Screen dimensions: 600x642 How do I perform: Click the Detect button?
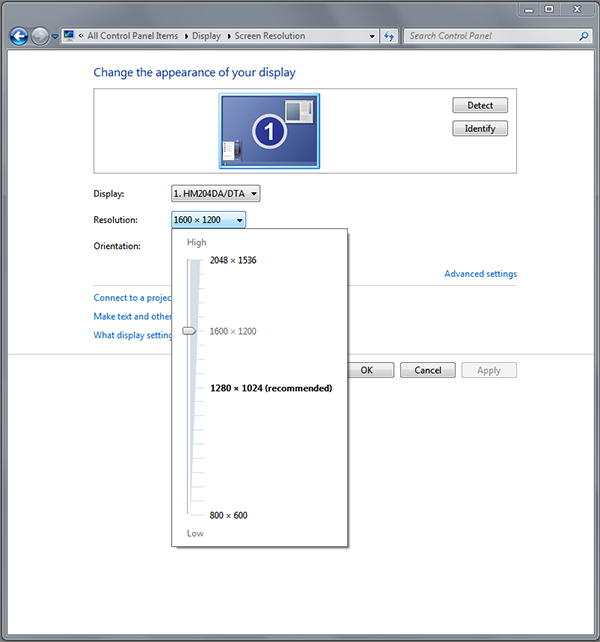click(x=480, y=105)
